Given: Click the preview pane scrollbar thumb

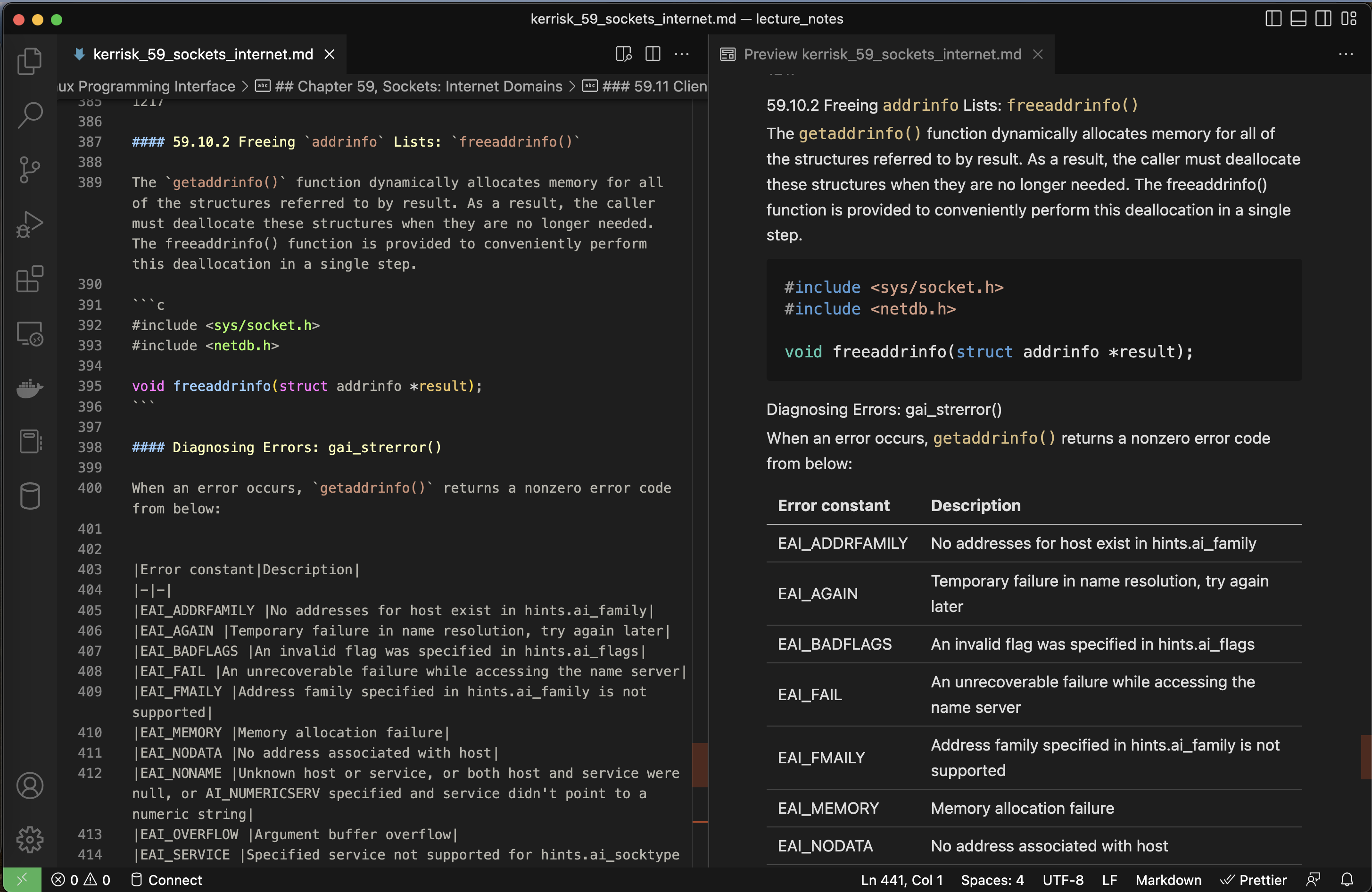Looking at the screenshot, I should click(1366, 757).
